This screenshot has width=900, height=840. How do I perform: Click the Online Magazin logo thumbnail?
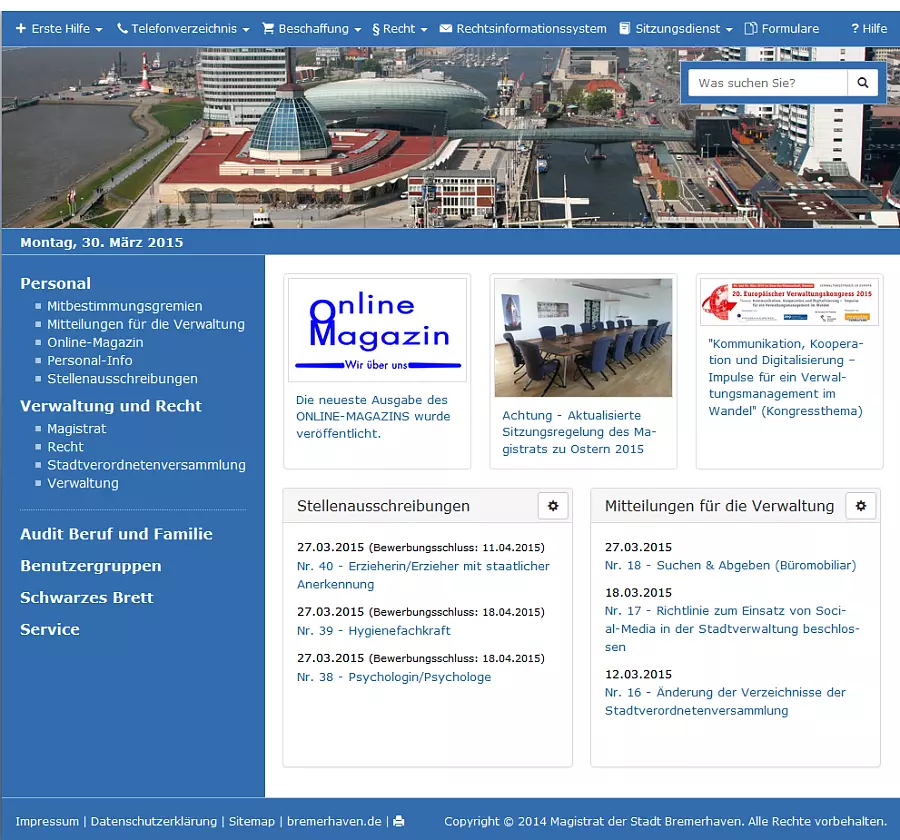click(377, 330)
